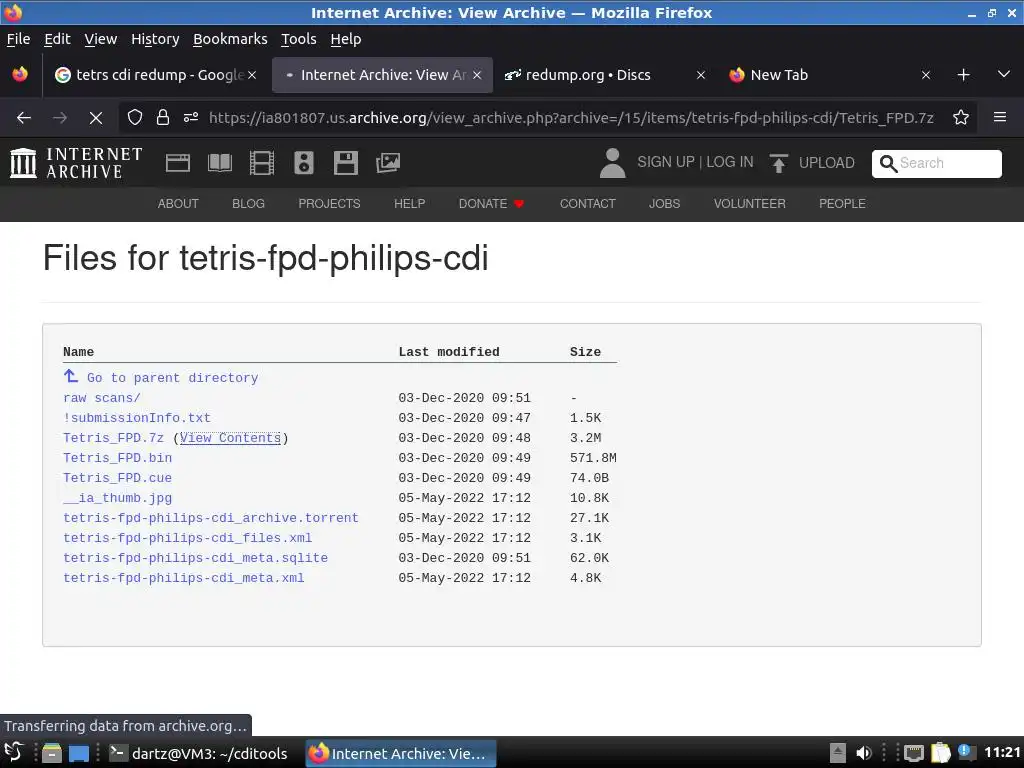Click the taskbar clock showing 11:21
The width and height of the screenshot is (1024, 768).
click(1002, 752)
